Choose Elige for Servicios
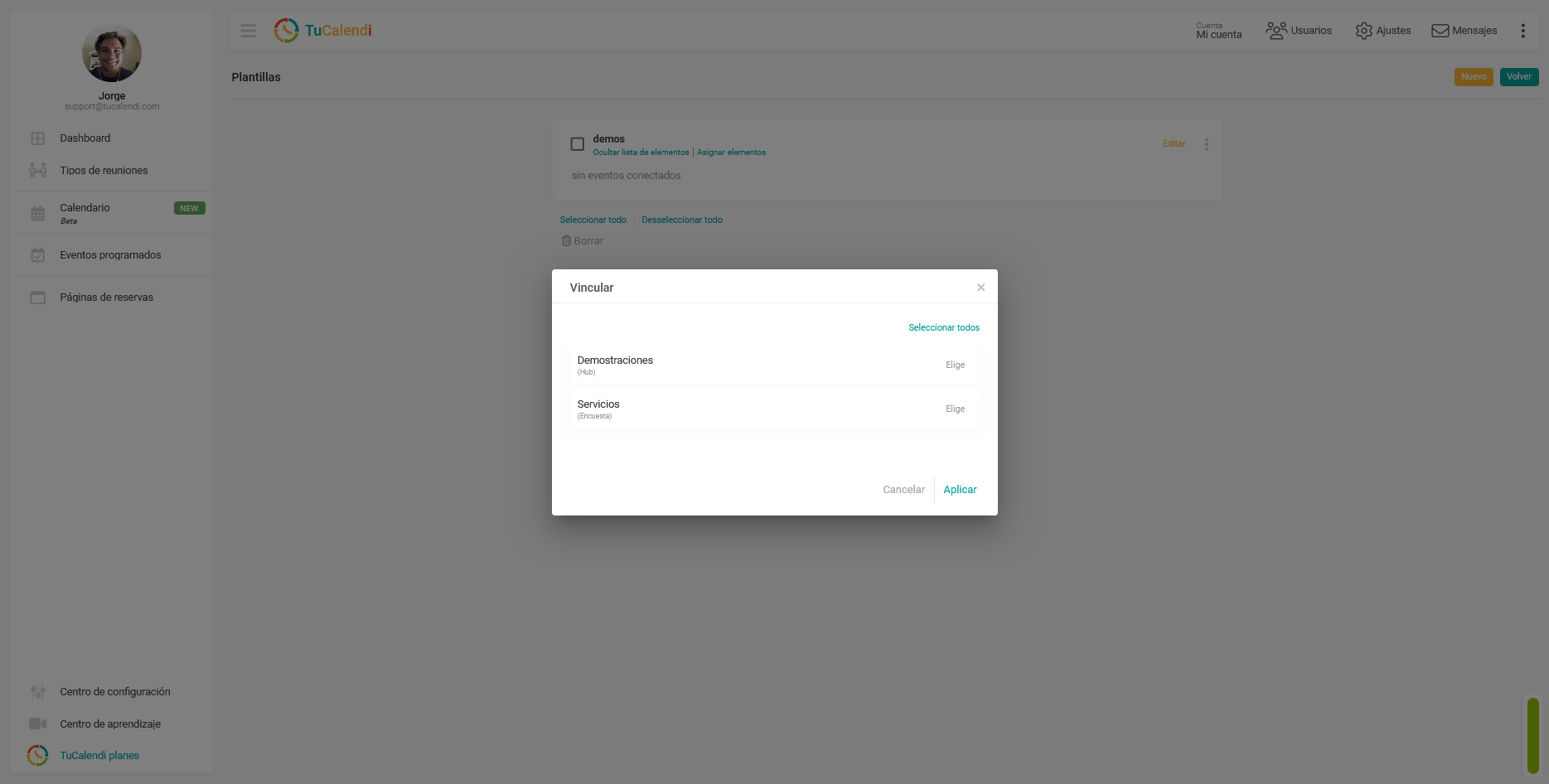This screenshot has width=1549, height=784. (x=956, y=409)
